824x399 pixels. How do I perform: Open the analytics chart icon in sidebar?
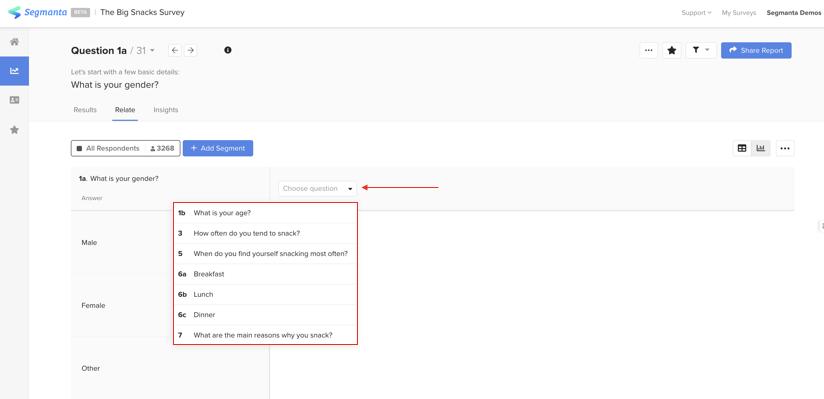14,71
